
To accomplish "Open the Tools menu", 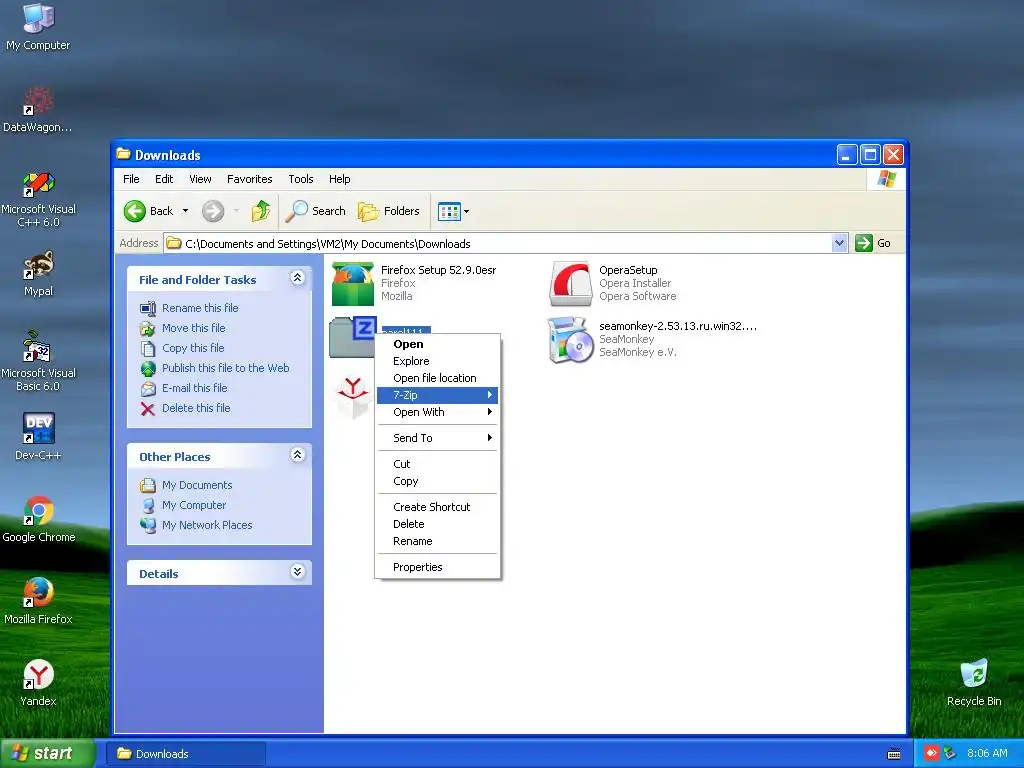I will coord(301,179).
